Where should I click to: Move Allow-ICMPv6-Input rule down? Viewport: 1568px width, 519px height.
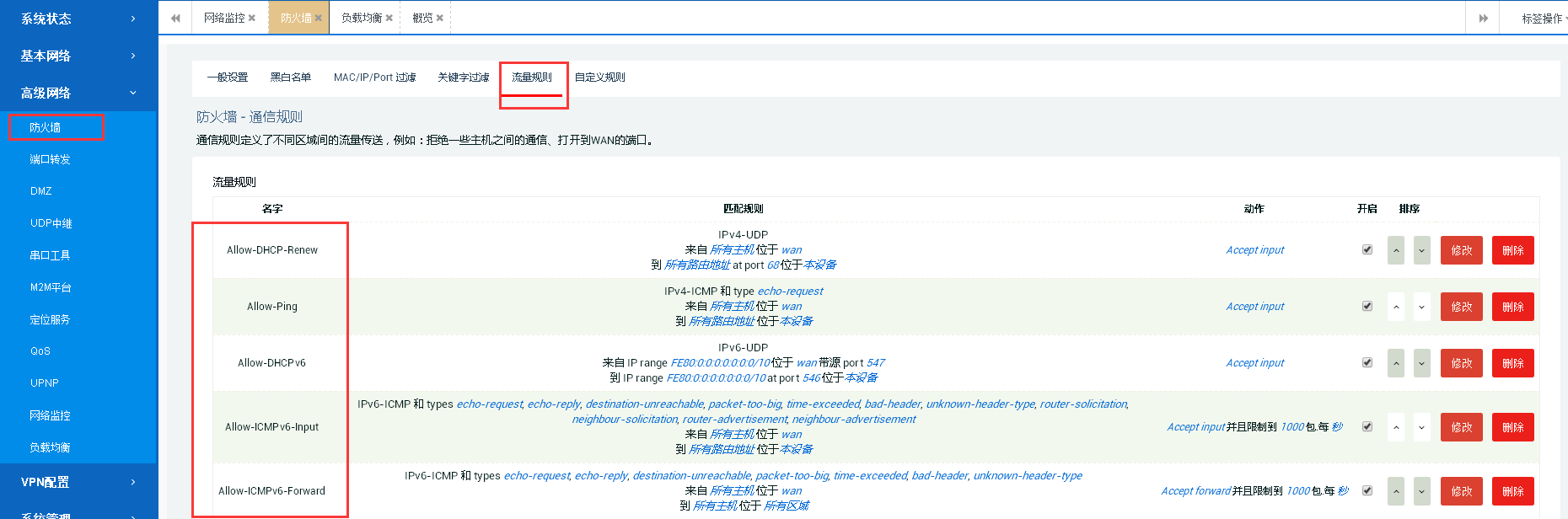click(1422, 427)
